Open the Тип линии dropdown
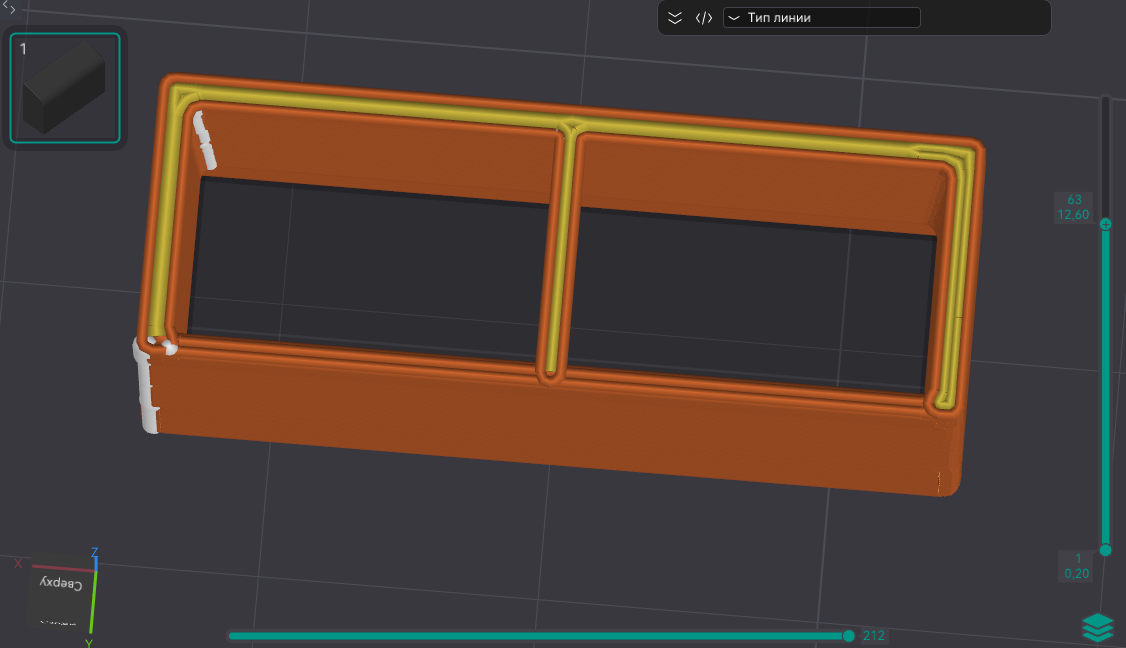Image resolution: width=1126 pixels, height=648 pixels. point(821,18)
